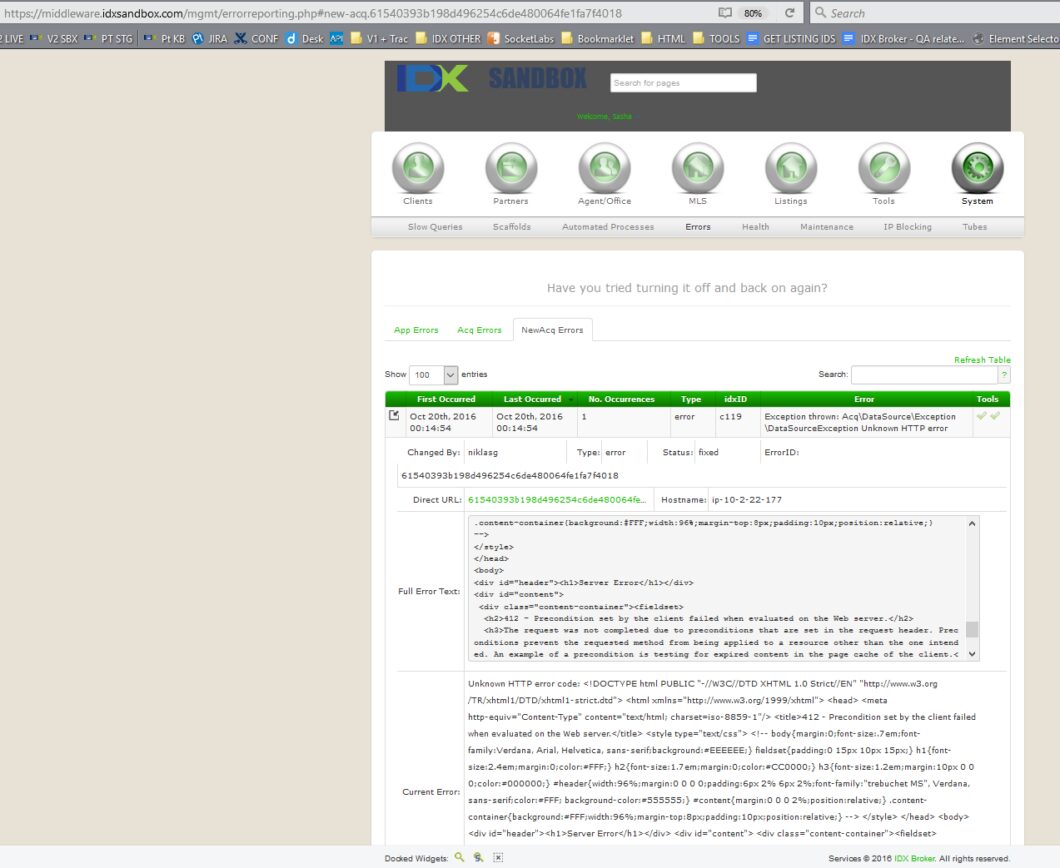The height and width of the screenshot is (868, 1060).
Task: Click the second checkmark in Tools column
Action: 995,416
